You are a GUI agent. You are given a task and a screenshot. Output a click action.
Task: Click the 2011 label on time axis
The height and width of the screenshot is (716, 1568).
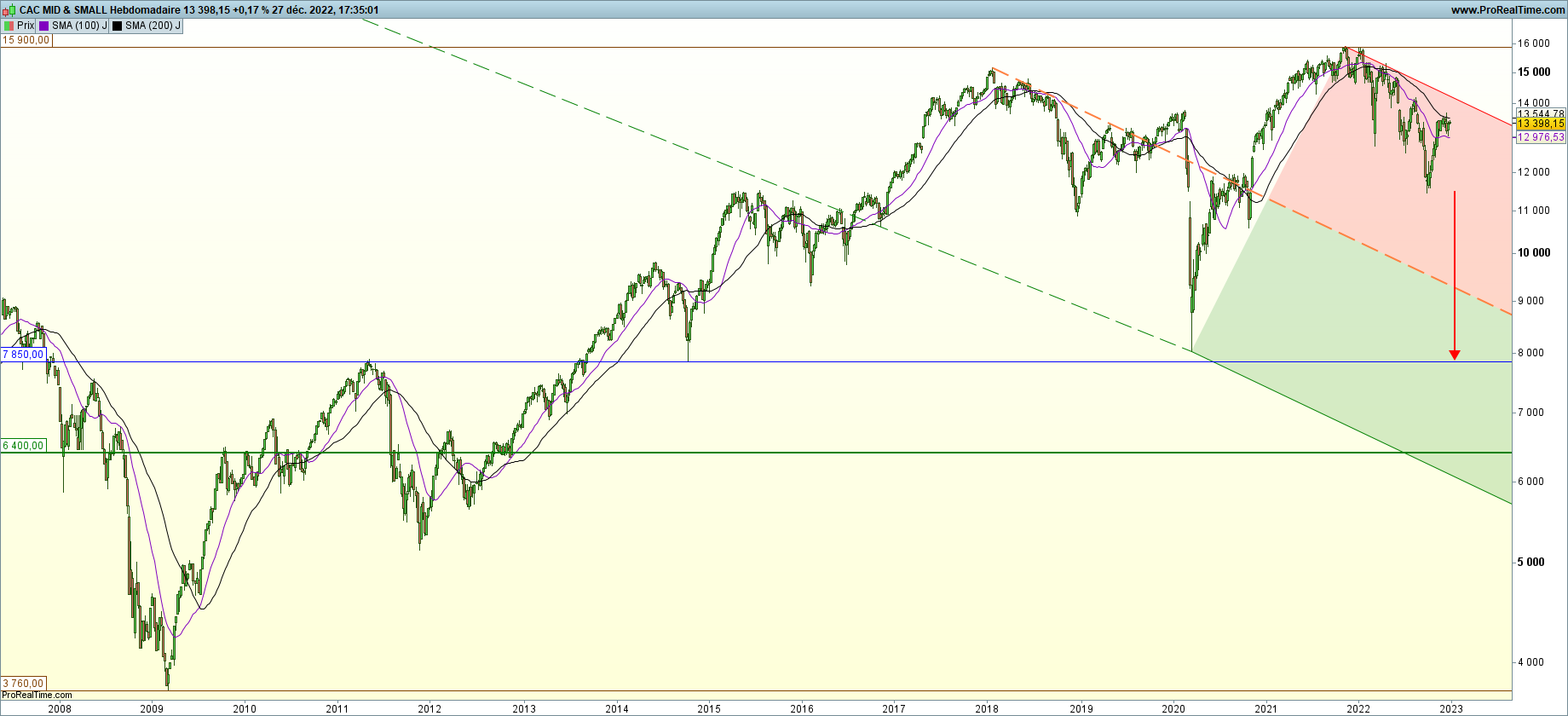(337, 708)
